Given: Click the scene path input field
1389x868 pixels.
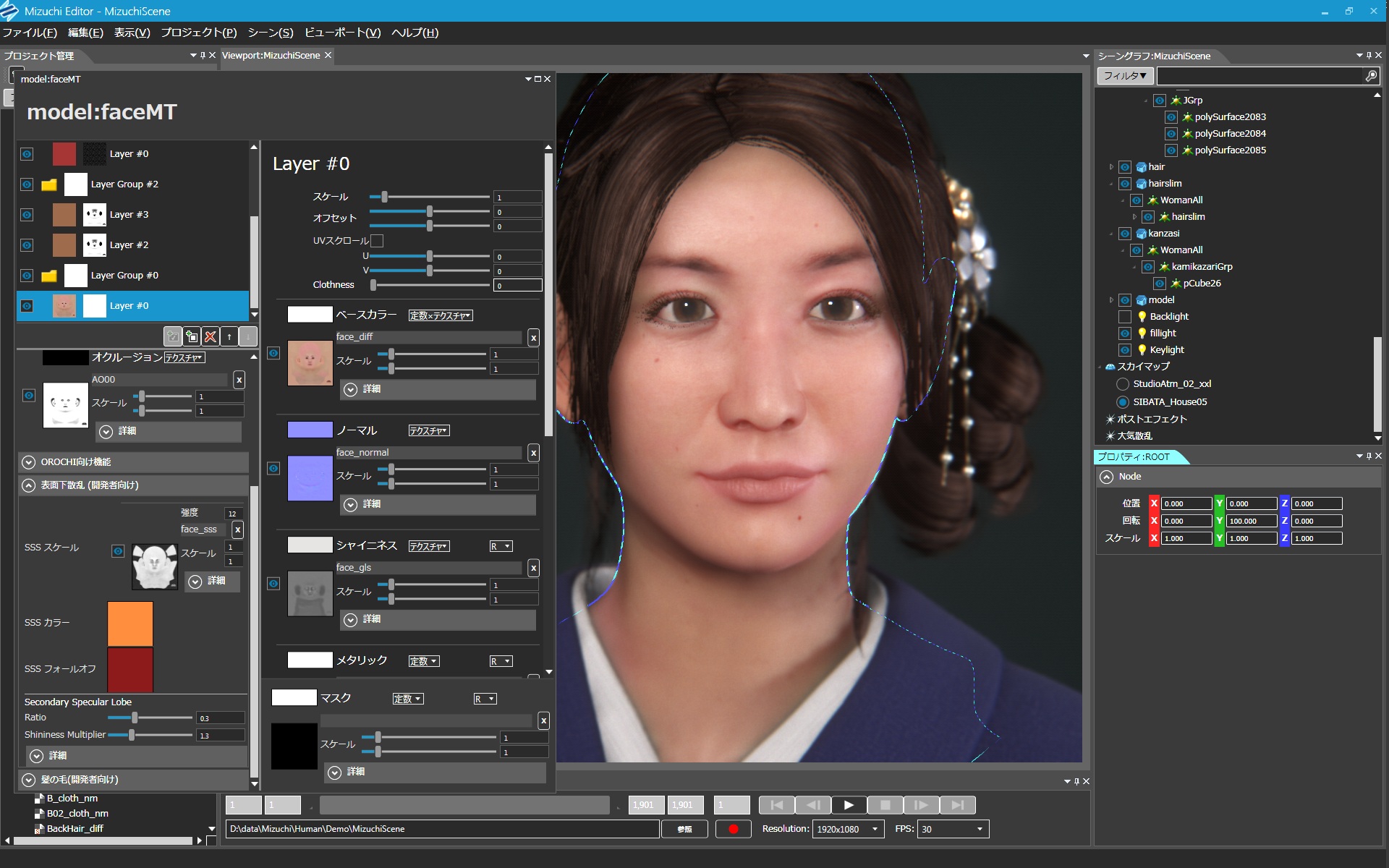Looking at the screenshot, I should 441,829.
